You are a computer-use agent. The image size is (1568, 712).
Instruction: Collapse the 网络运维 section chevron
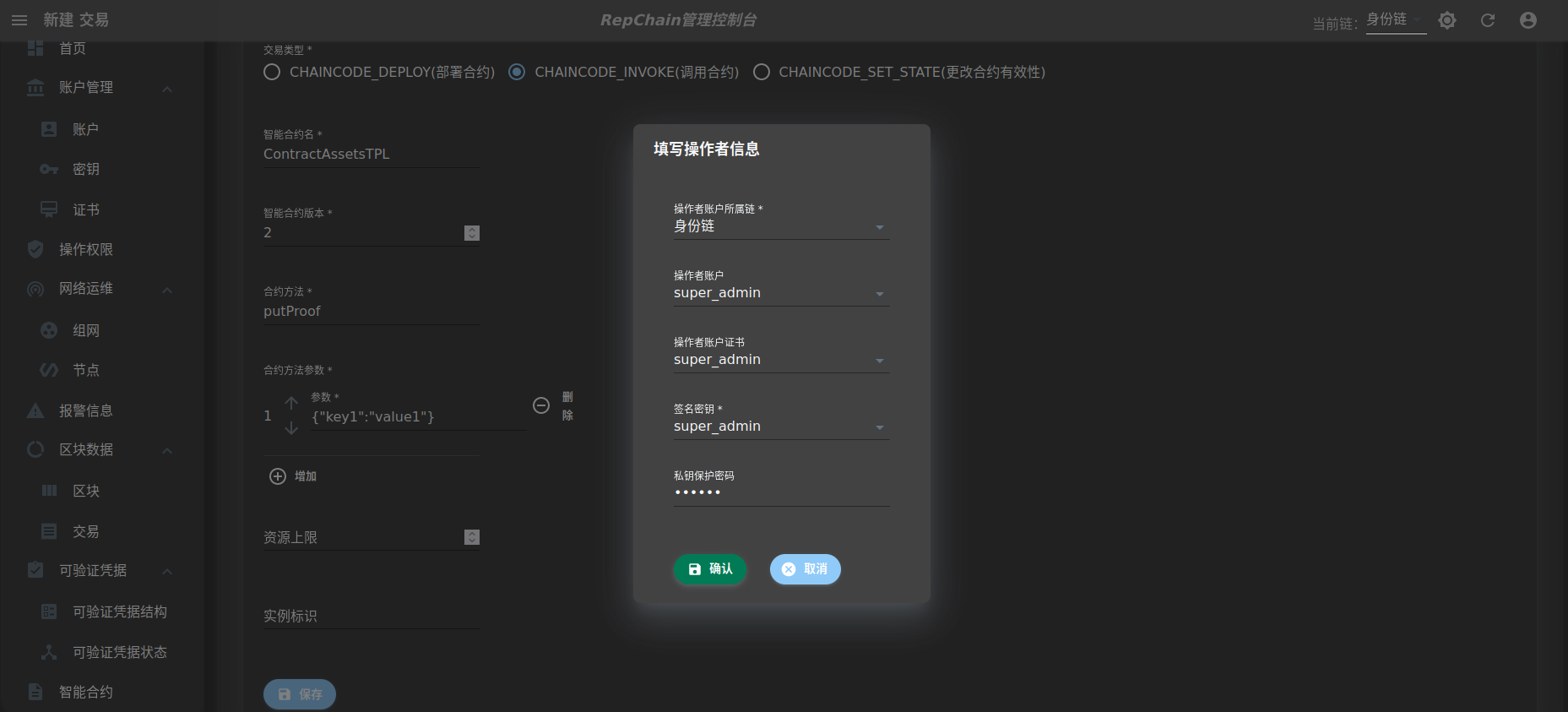pyautogui.click(x=167, y=290)
